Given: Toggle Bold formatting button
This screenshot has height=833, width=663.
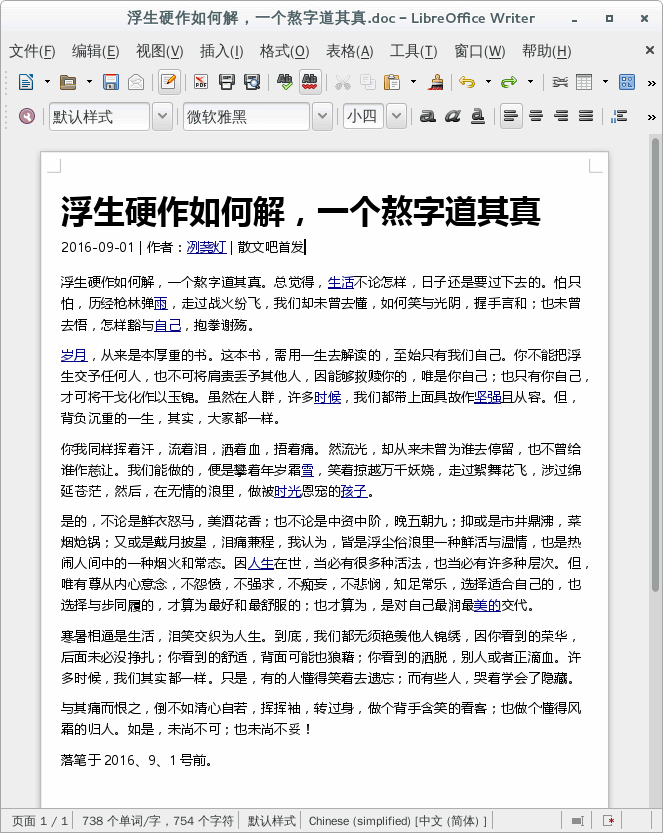Looking at the screenshot, I should [428, 116].
